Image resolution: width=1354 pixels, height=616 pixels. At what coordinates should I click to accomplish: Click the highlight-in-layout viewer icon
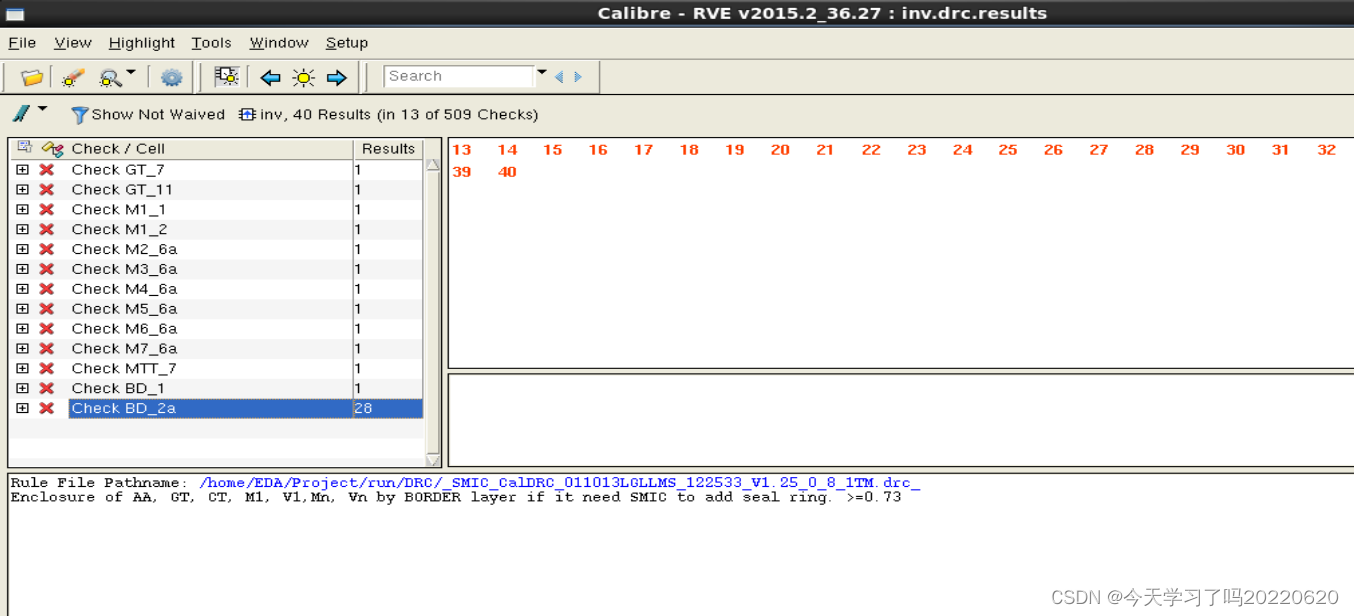[227, 76]
